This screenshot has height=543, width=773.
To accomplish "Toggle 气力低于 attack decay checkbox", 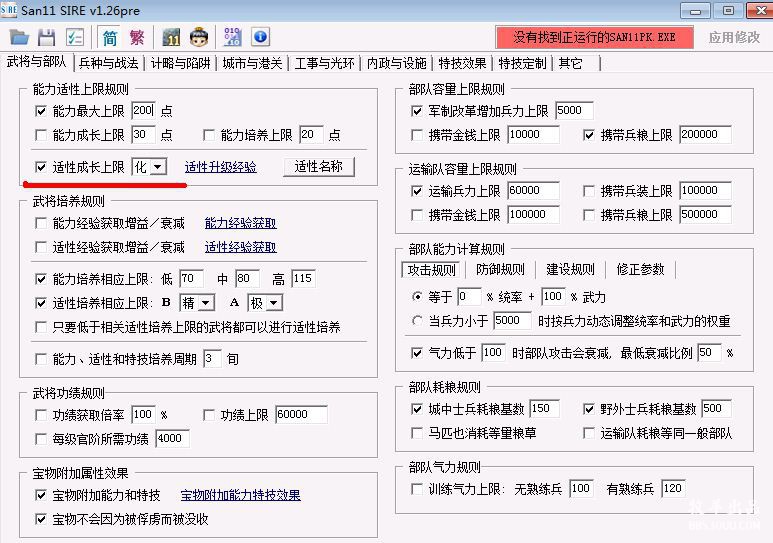I will click(x=417, y=353).
